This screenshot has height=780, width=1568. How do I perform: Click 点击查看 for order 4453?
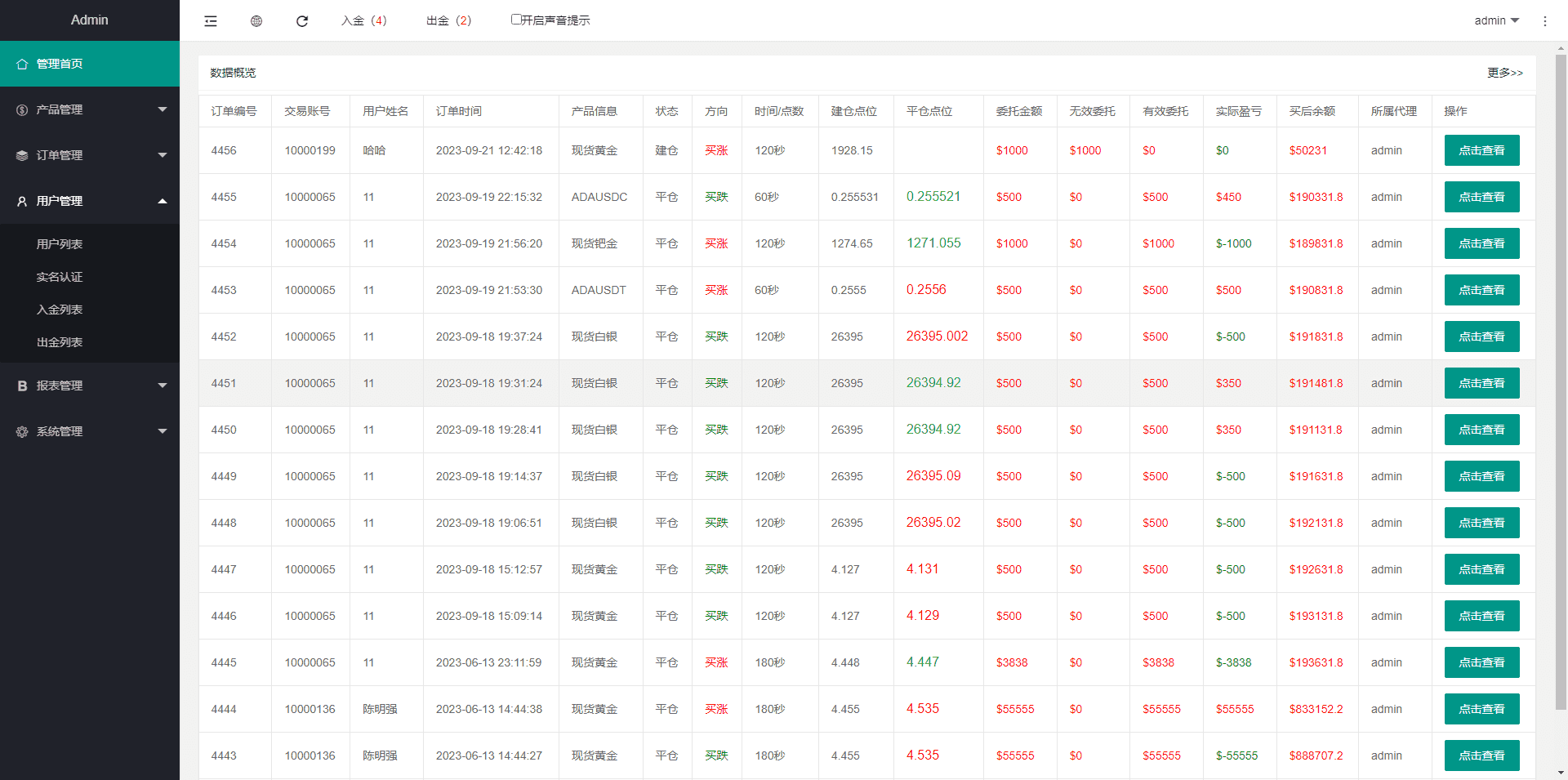(x=1481, y=290)
